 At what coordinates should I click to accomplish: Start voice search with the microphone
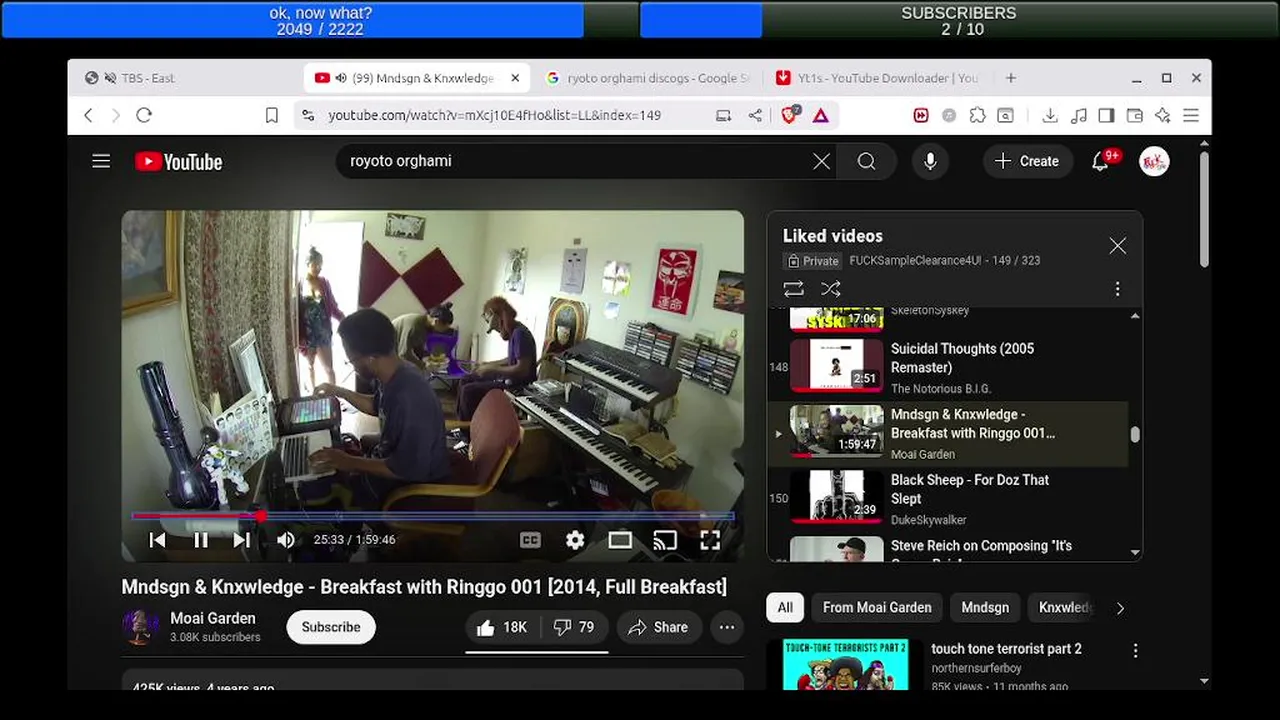pos(930,161)
